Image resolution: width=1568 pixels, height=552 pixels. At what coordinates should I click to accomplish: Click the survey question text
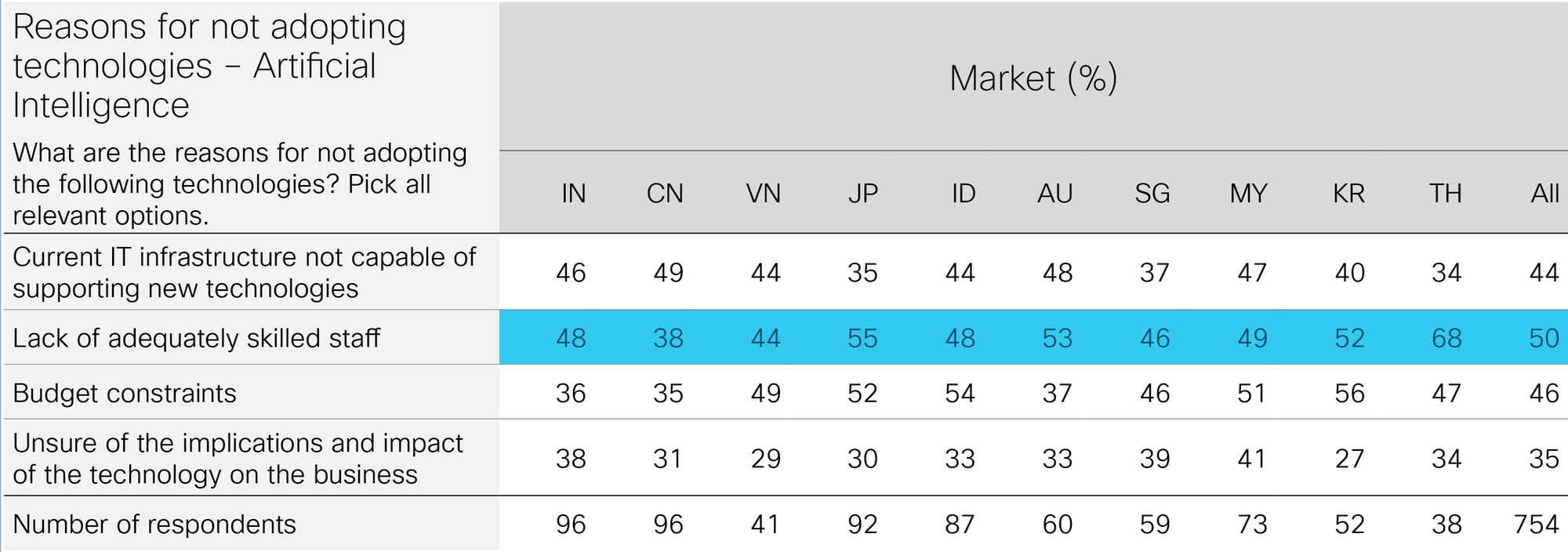tap(240, 183)
